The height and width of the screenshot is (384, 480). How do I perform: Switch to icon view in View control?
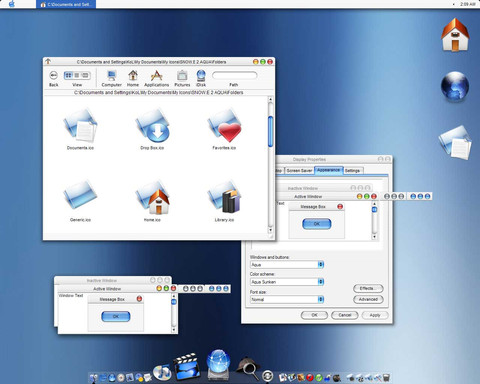(x=68, y=75)
